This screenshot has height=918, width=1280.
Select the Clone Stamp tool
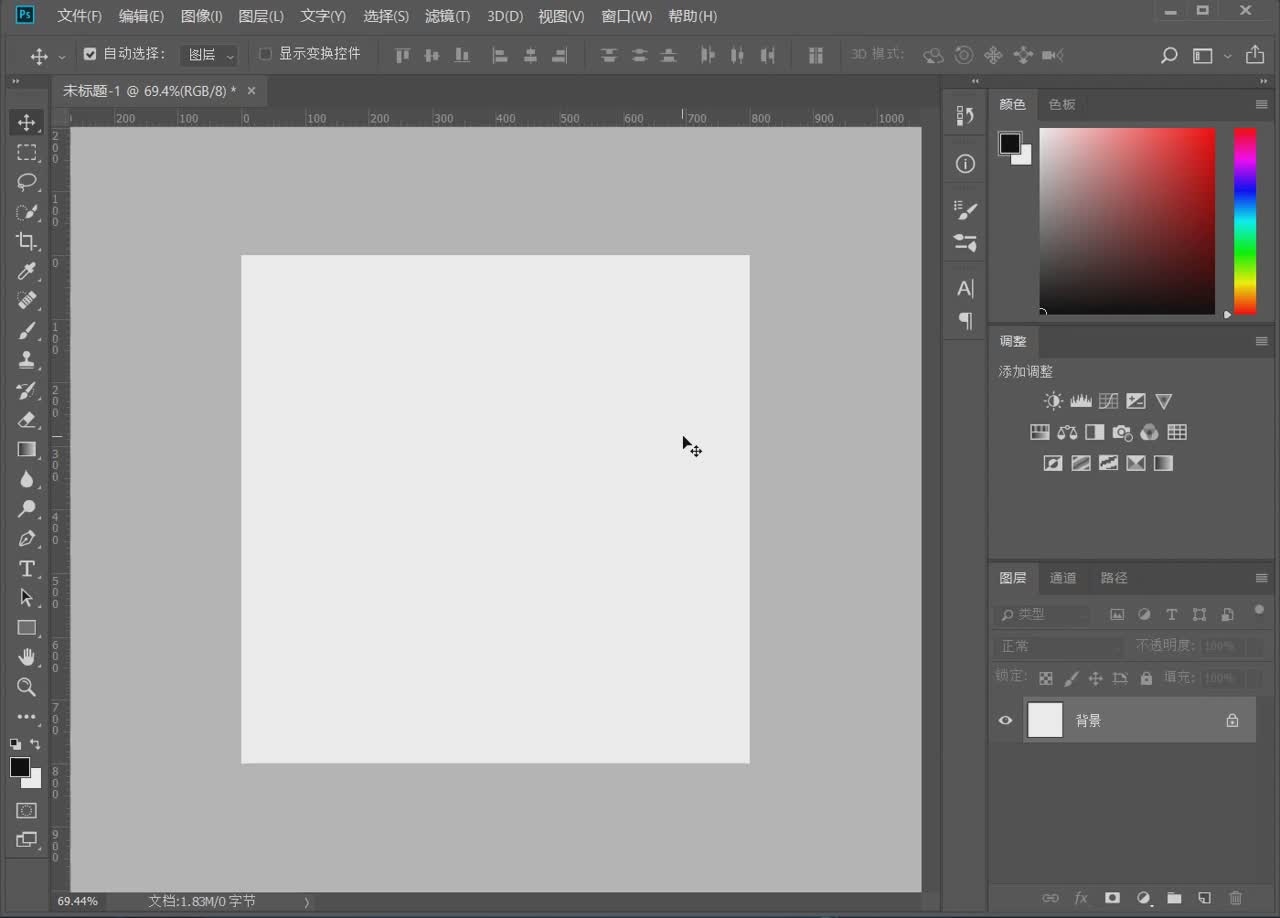point(27,360)
